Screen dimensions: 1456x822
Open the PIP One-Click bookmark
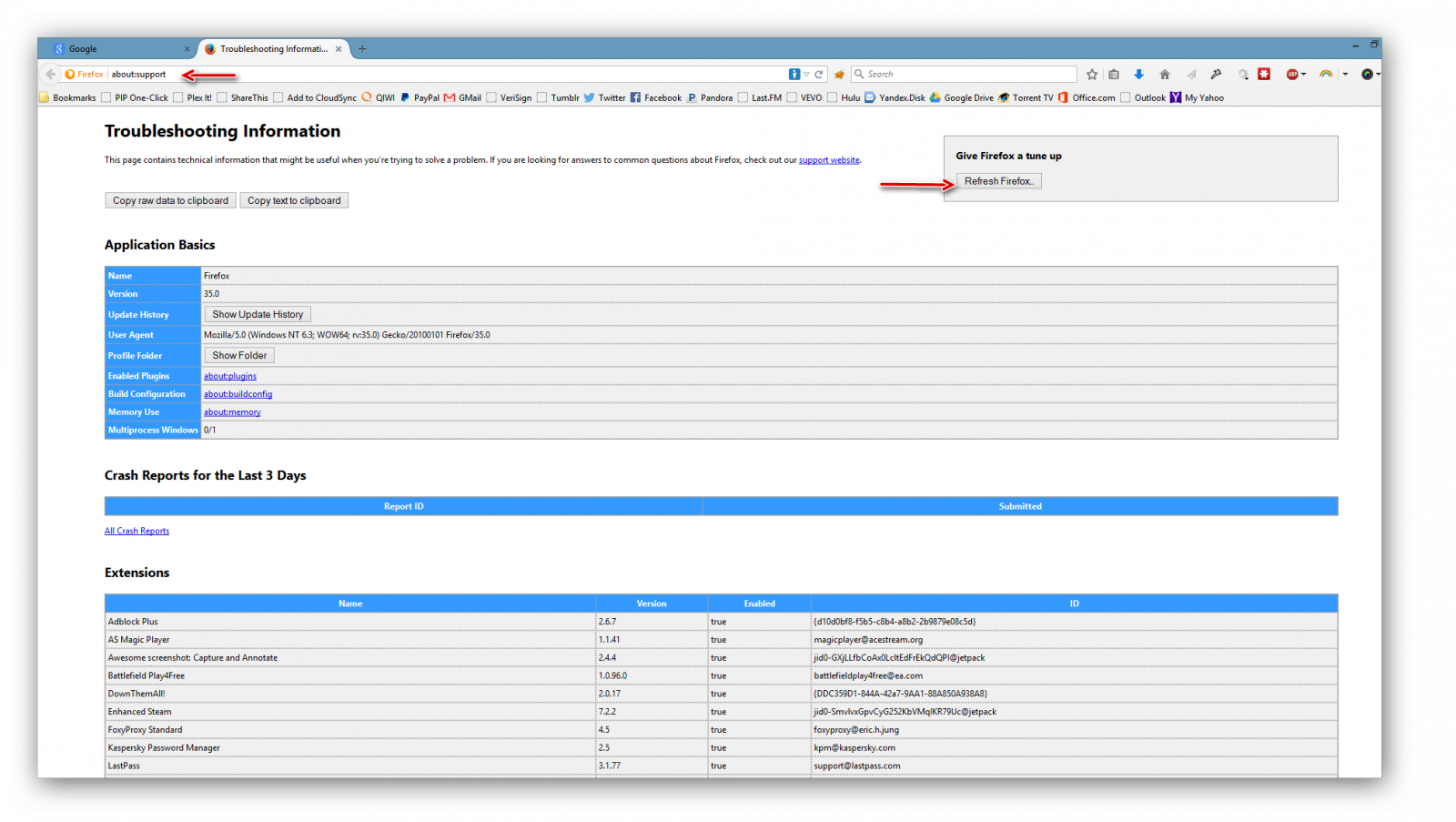pos(135,98)
